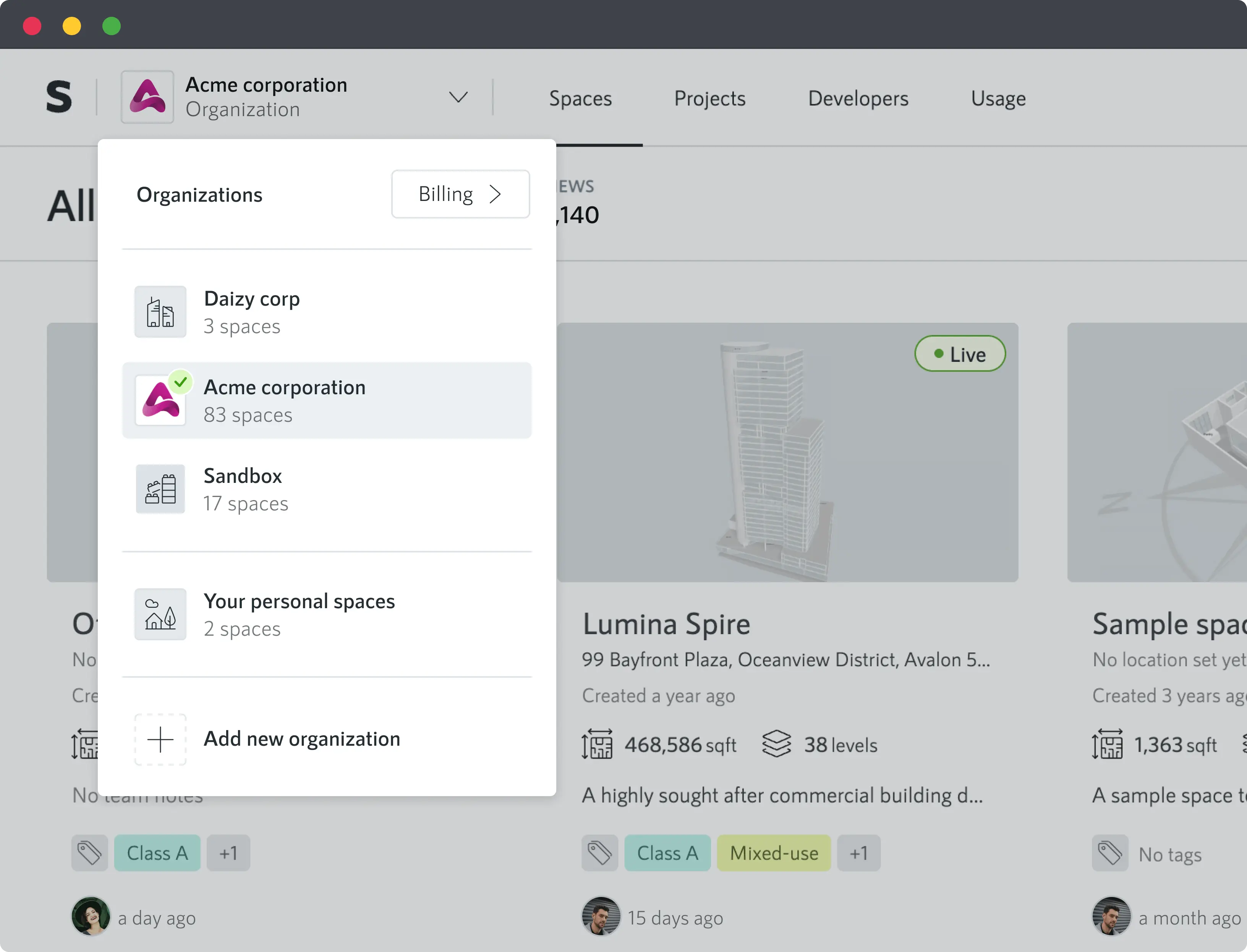The width and height of the screenshot is (1247, 952).
Task: Switch to Sandbox organization
Action: pyautogui.click(x=327, y=489)
